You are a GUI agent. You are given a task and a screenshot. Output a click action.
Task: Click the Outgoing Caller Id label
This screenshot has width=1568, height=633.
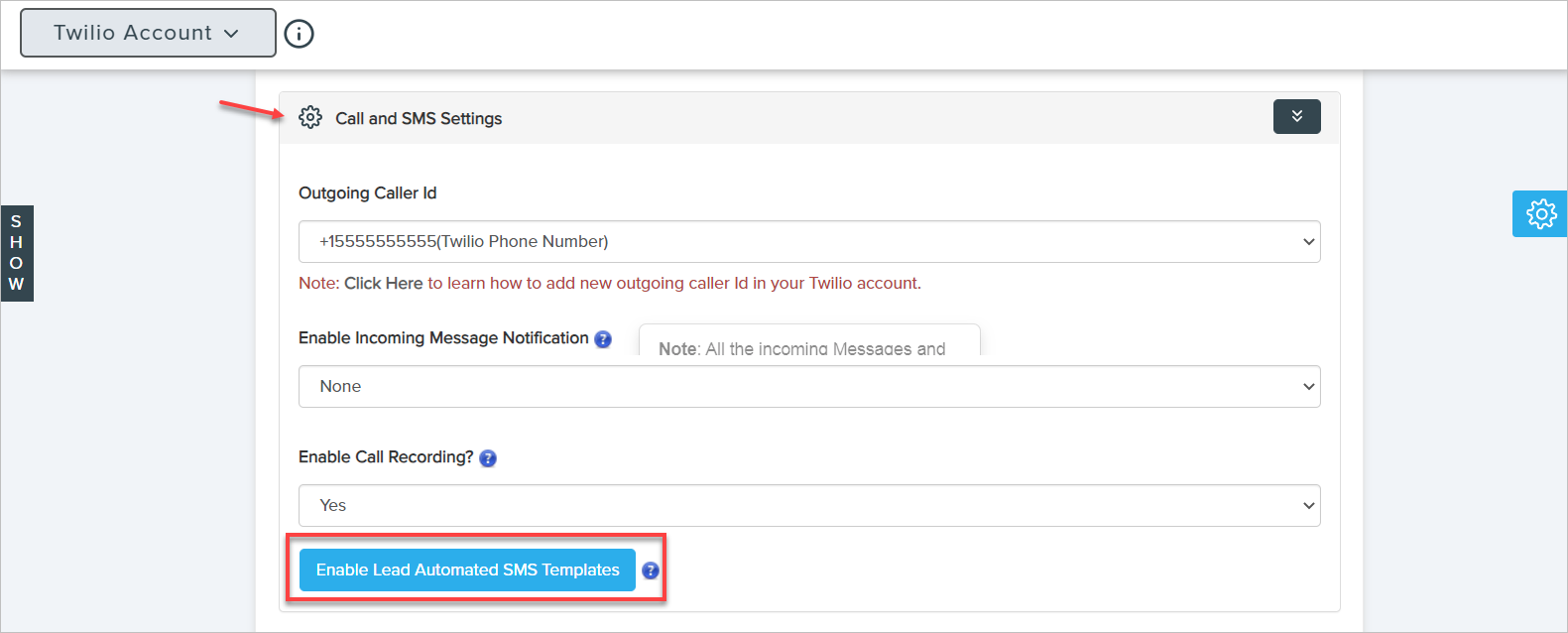(x=367, y=193)
